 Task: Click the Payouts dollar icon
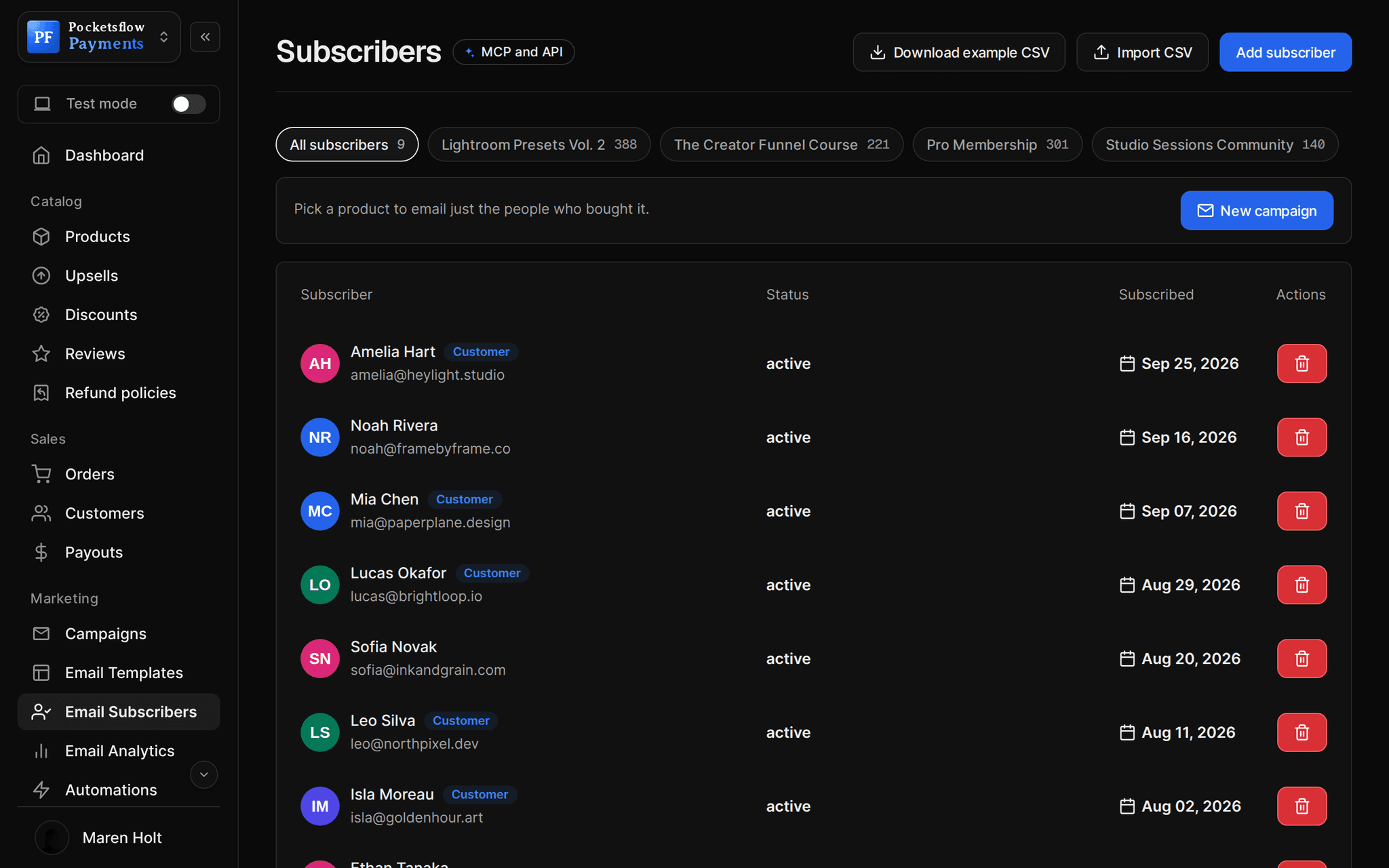pos(41,552)
